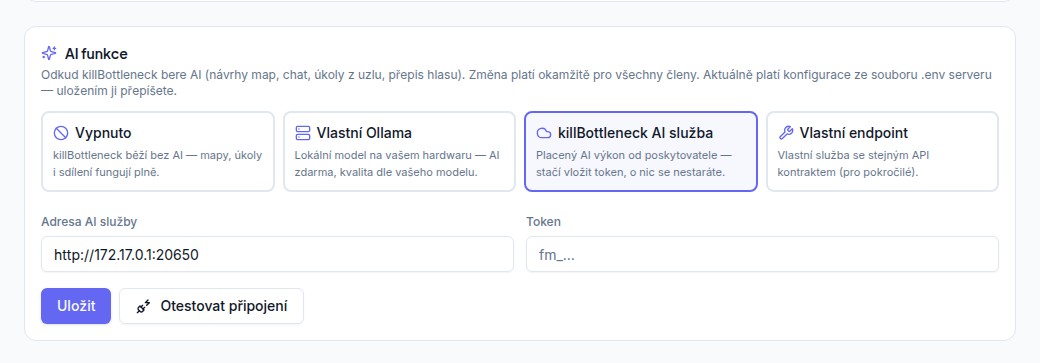Save settings with the Uložit button
The width and height of the screenshot is (1040, 363).
76,306
